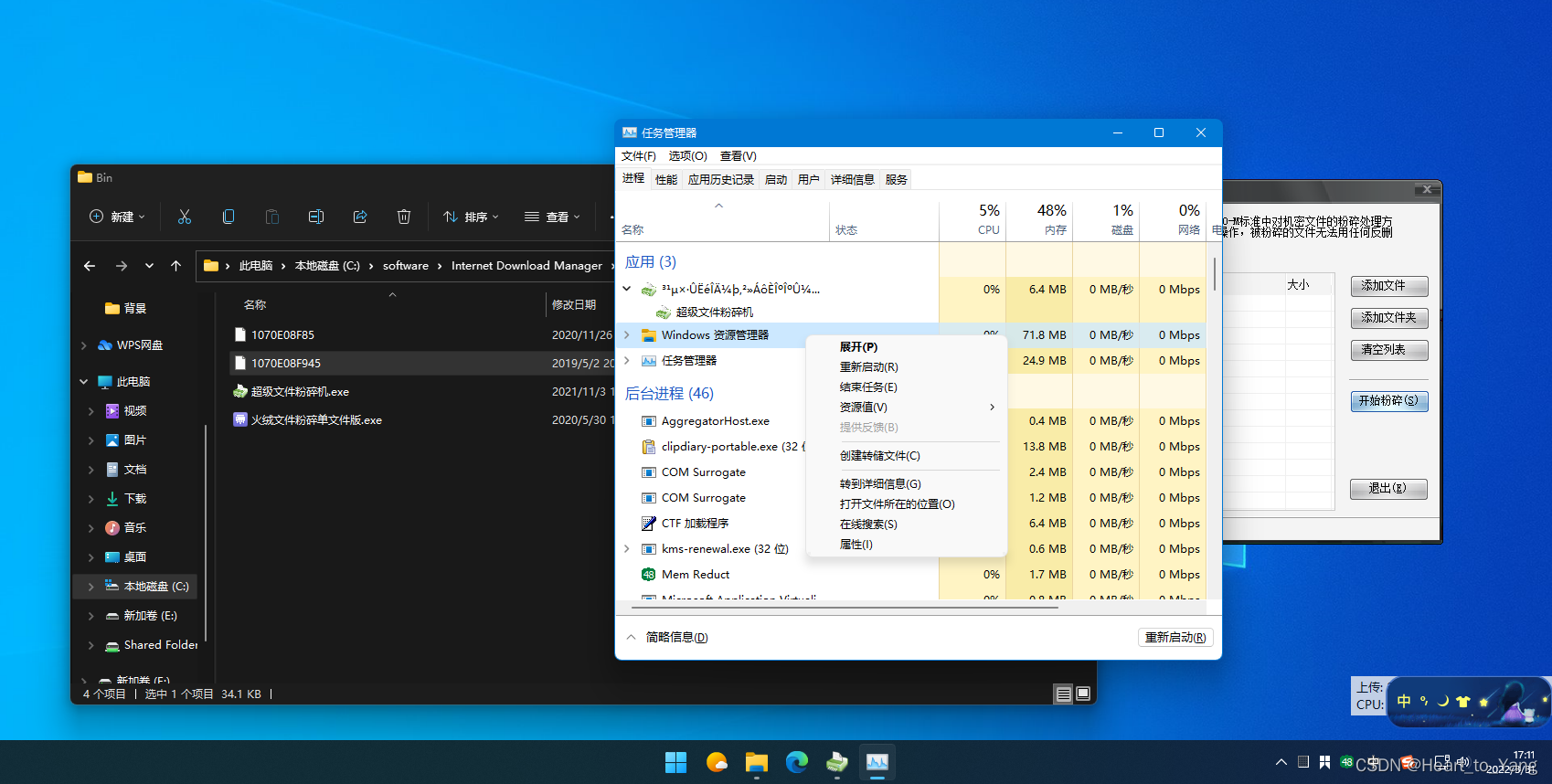Choose 打开文件所在的位置(O)
This screenshot has height=784, width=1552.
tap(906, 504)
